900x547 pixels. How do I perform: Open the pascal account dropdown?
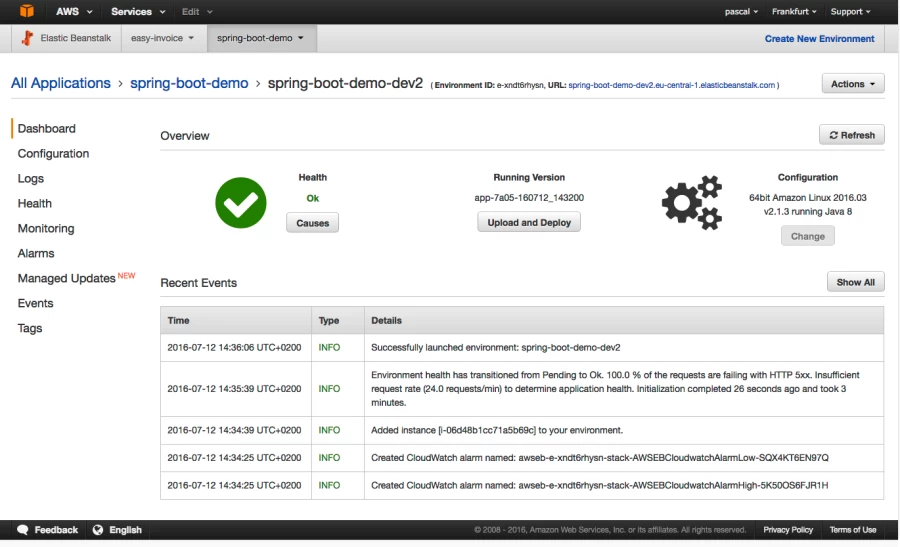click(741, 11)
